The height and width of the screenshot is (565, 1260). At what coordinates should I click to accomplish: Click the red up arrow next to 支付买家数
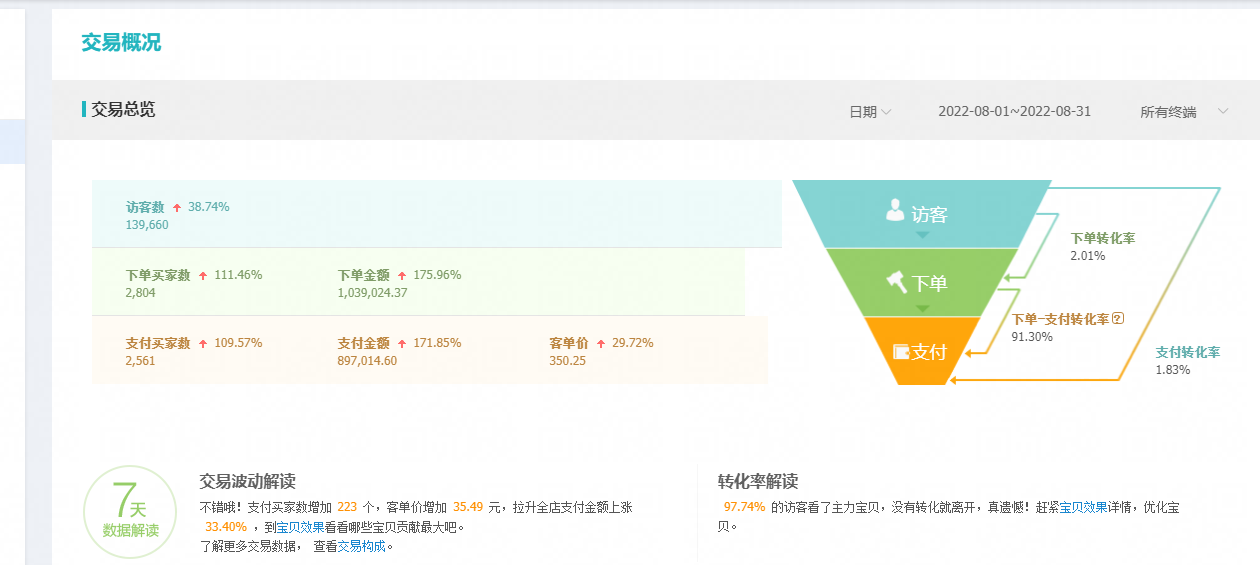pyautogui.click(x=203, y=344)
